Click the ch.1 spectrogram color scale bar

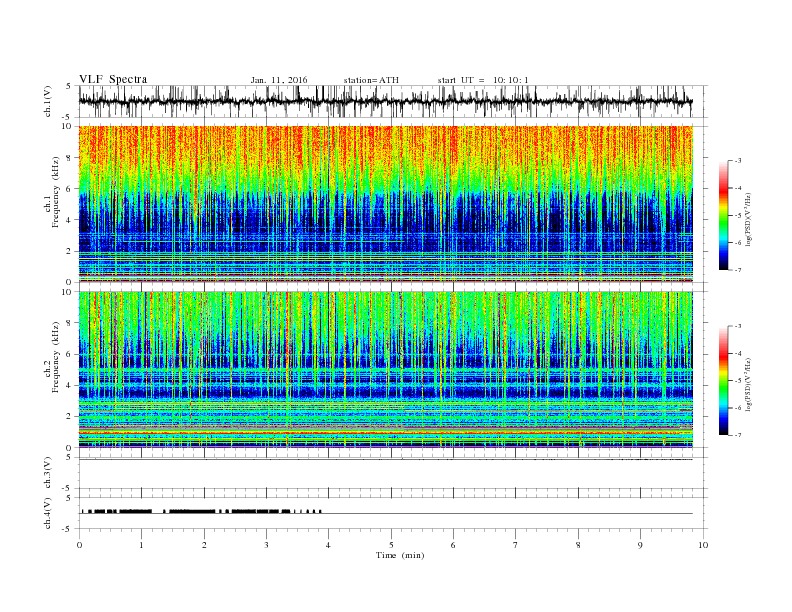723,215
